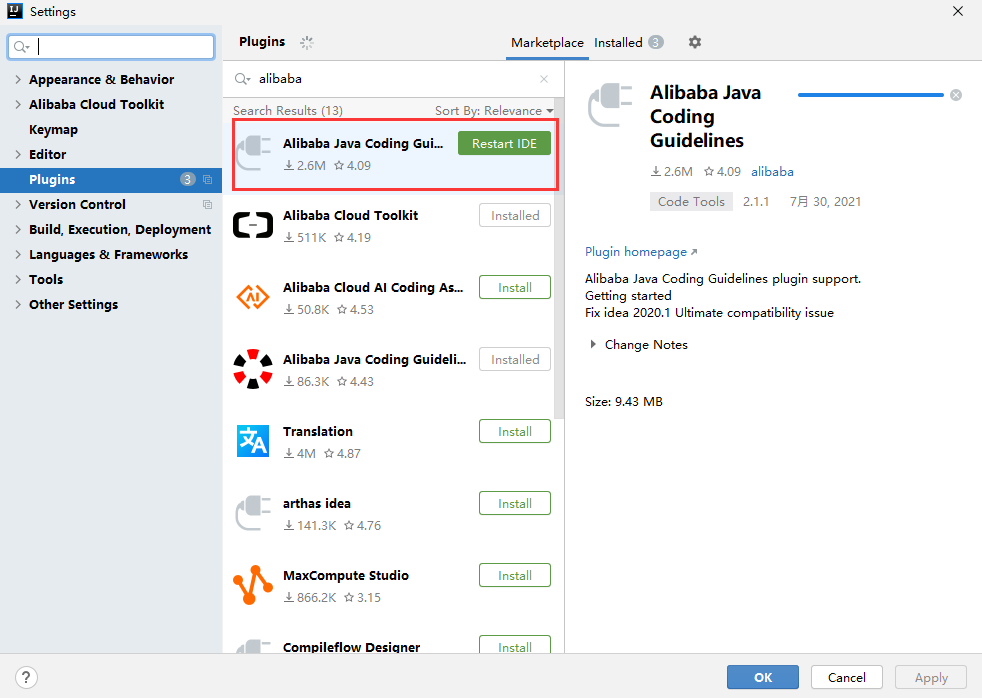Cancel the plugin download progress
Image resolution: width=982 pixels, height=698 pixels.
coord(956,95)
